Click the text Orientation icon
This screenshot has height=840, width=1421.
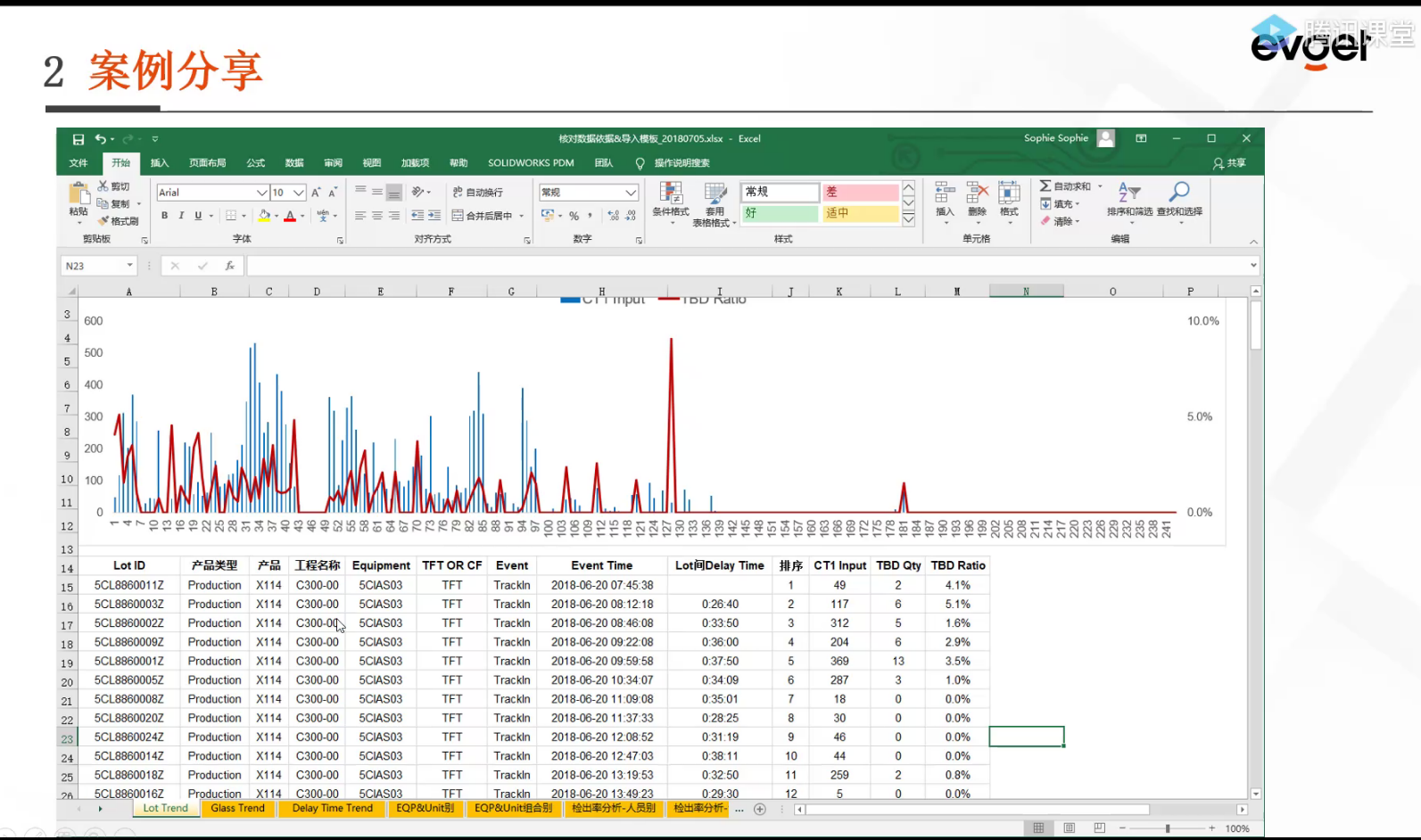pos(417,192)
